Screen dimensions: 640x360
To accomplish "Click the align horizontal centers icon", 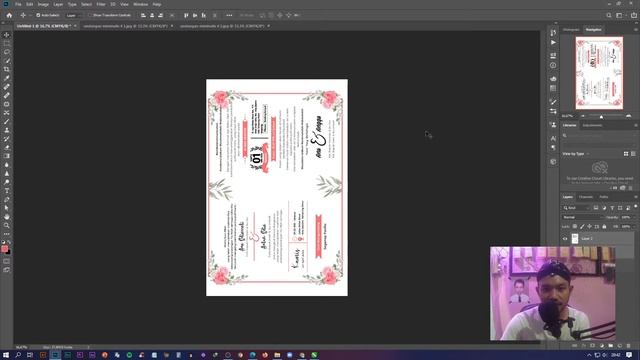I will (x=152, y=15).
